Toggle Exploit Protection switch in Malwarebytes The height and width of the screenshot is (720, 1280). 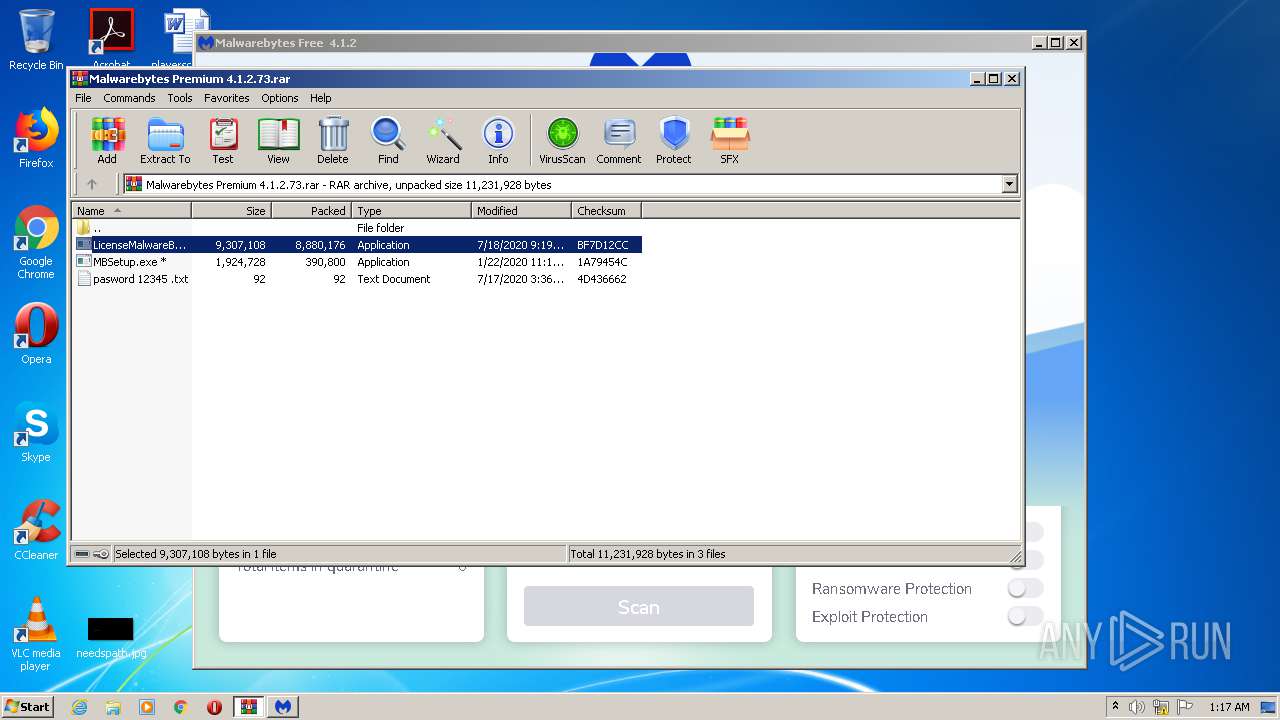coord(1025,616)
